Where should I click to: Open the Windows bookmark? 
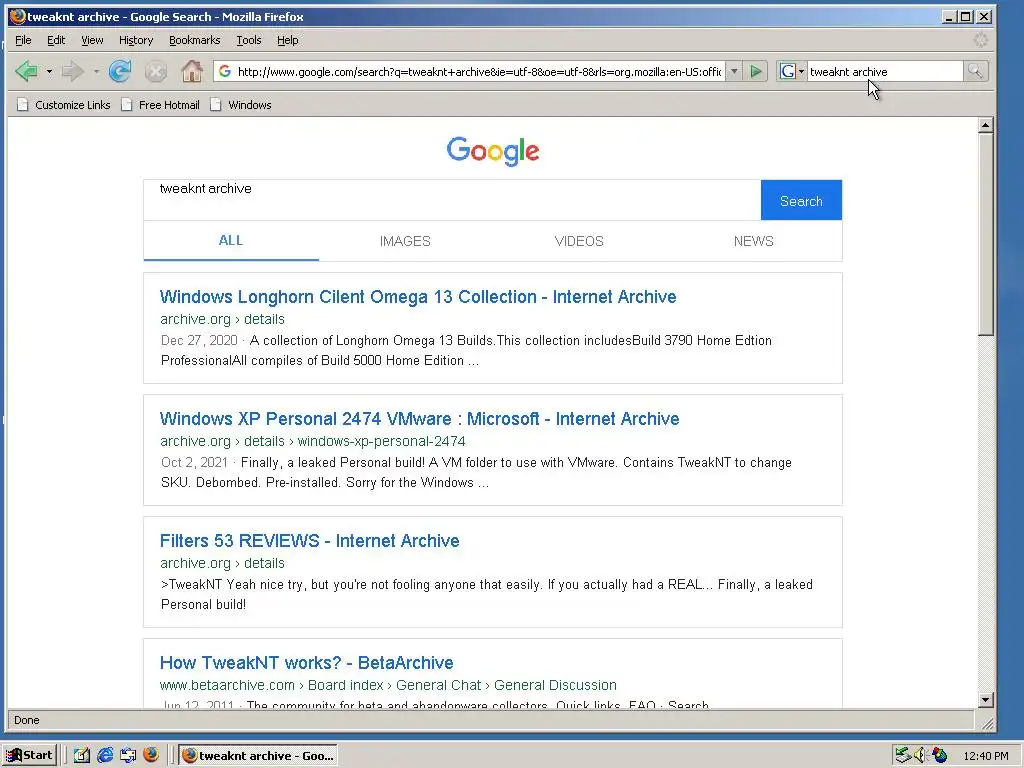240,105
